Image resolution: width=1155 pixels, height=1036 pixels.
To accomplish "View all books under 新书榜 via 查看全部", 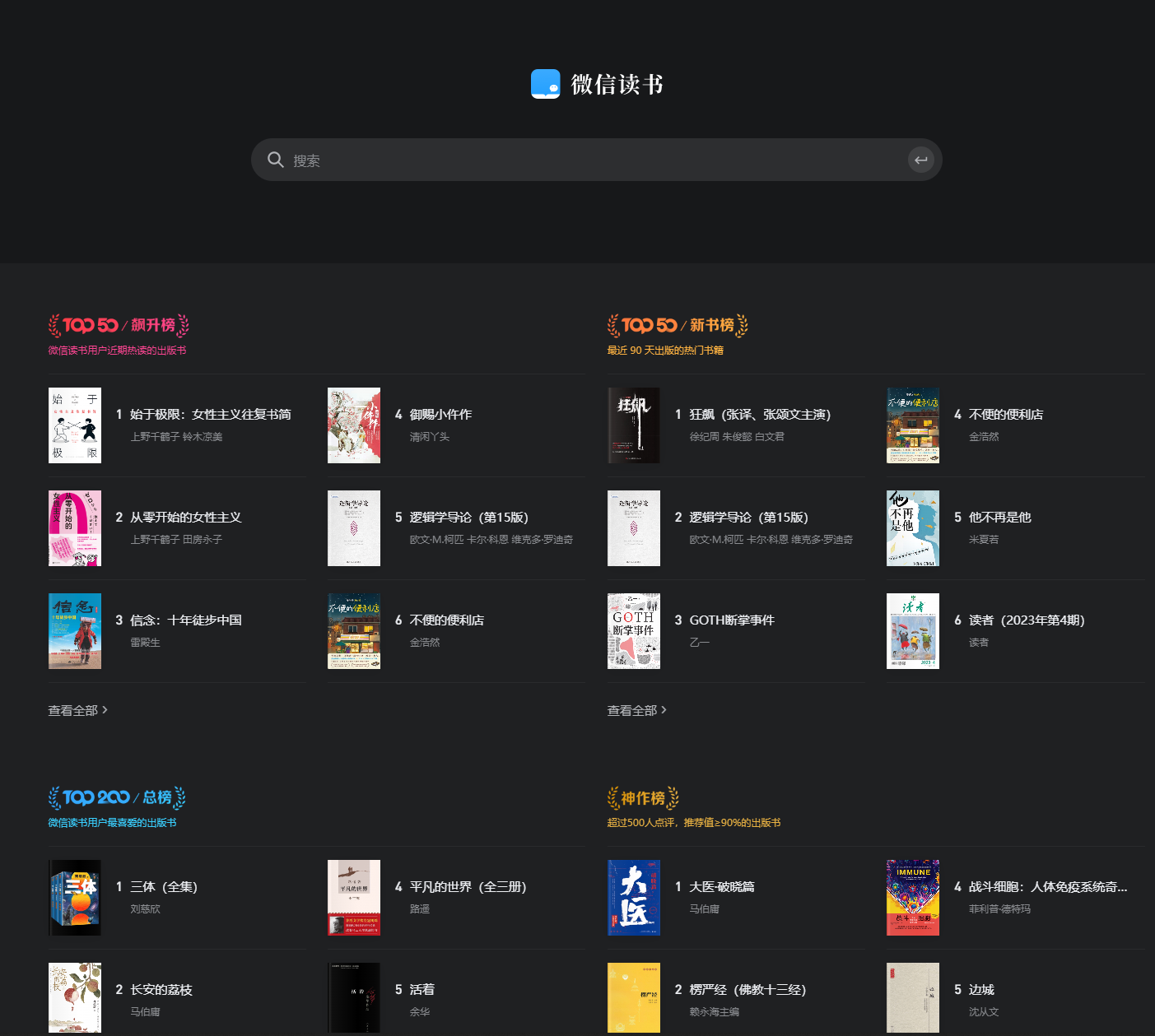I will 637,710.
